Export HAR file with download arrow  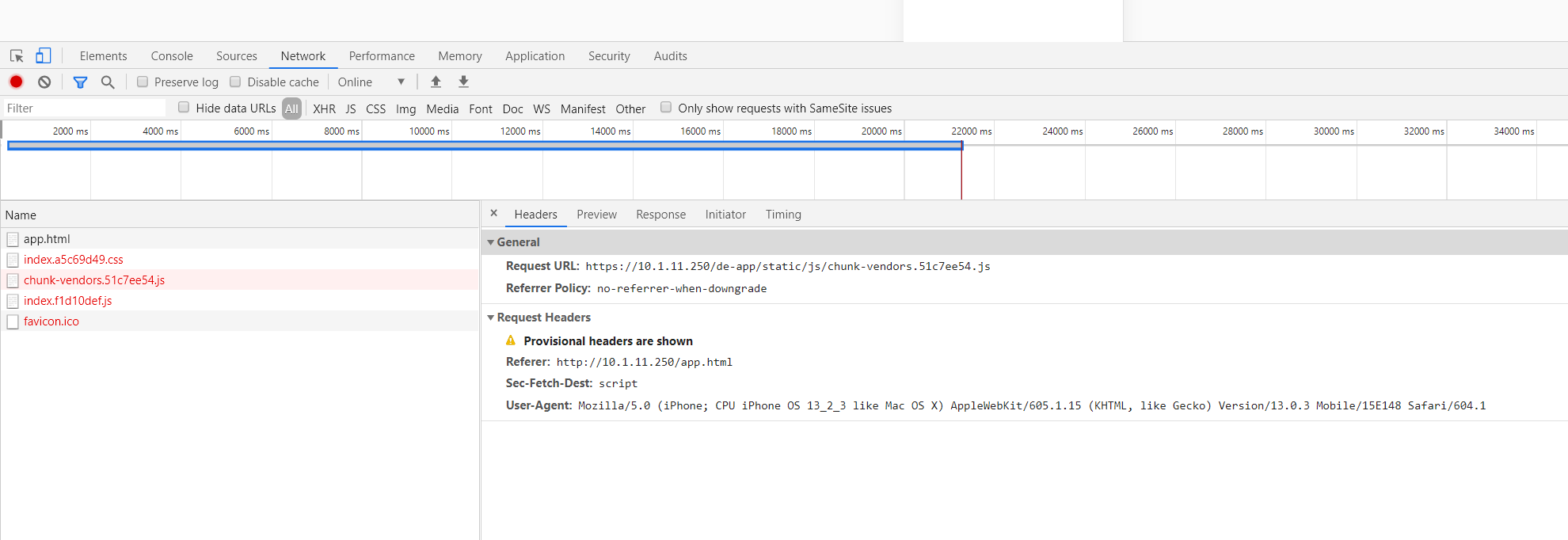pos(464,82)
